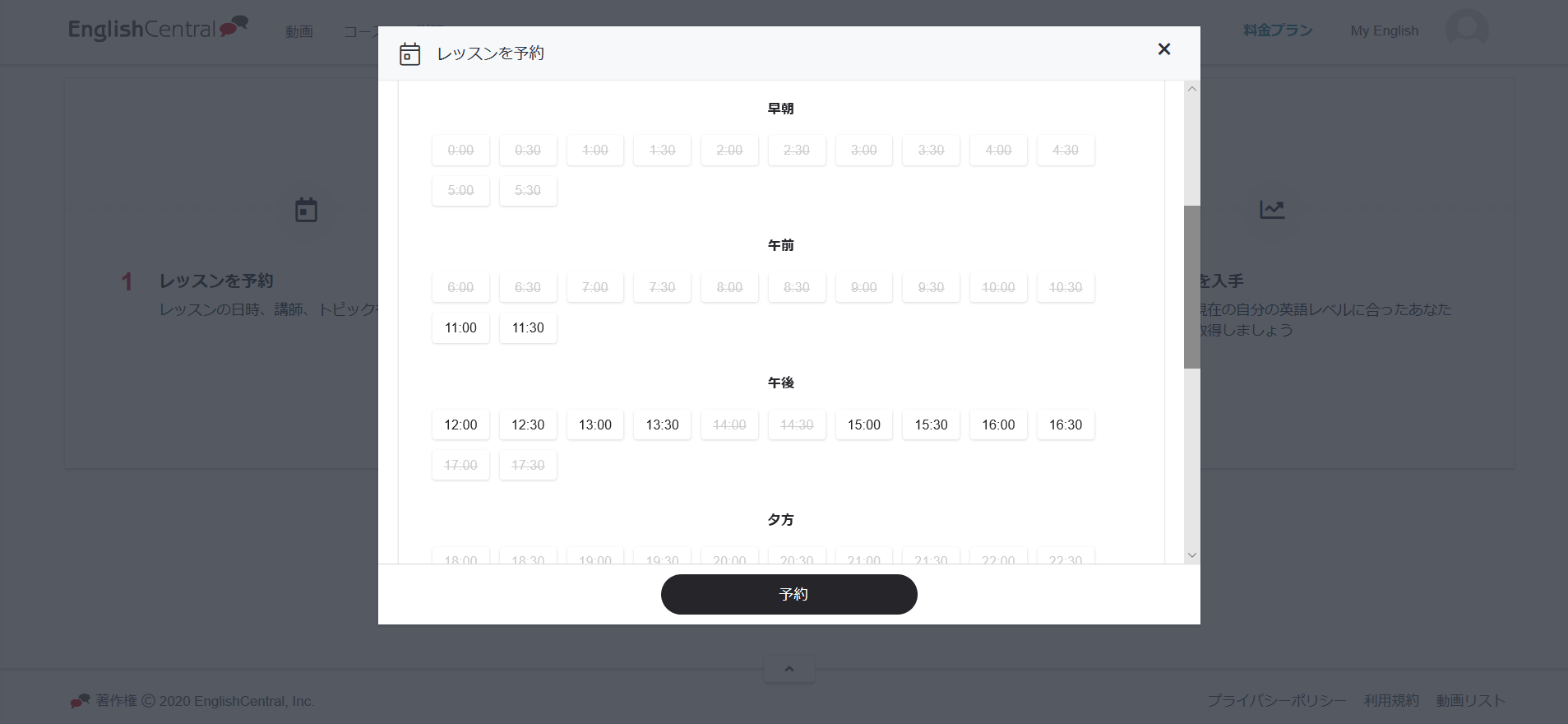Open the 料金プラン pricing link

coord(1278,30)
